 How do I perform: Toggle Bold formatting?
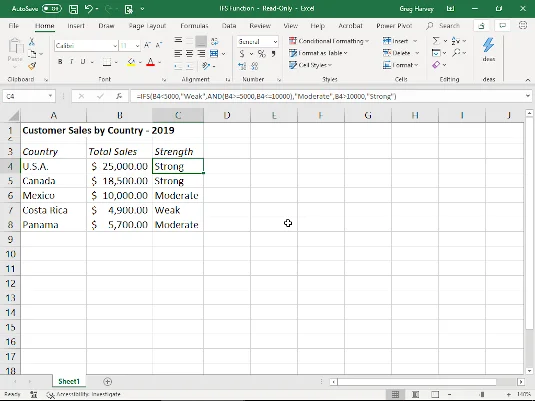(60, 62)
